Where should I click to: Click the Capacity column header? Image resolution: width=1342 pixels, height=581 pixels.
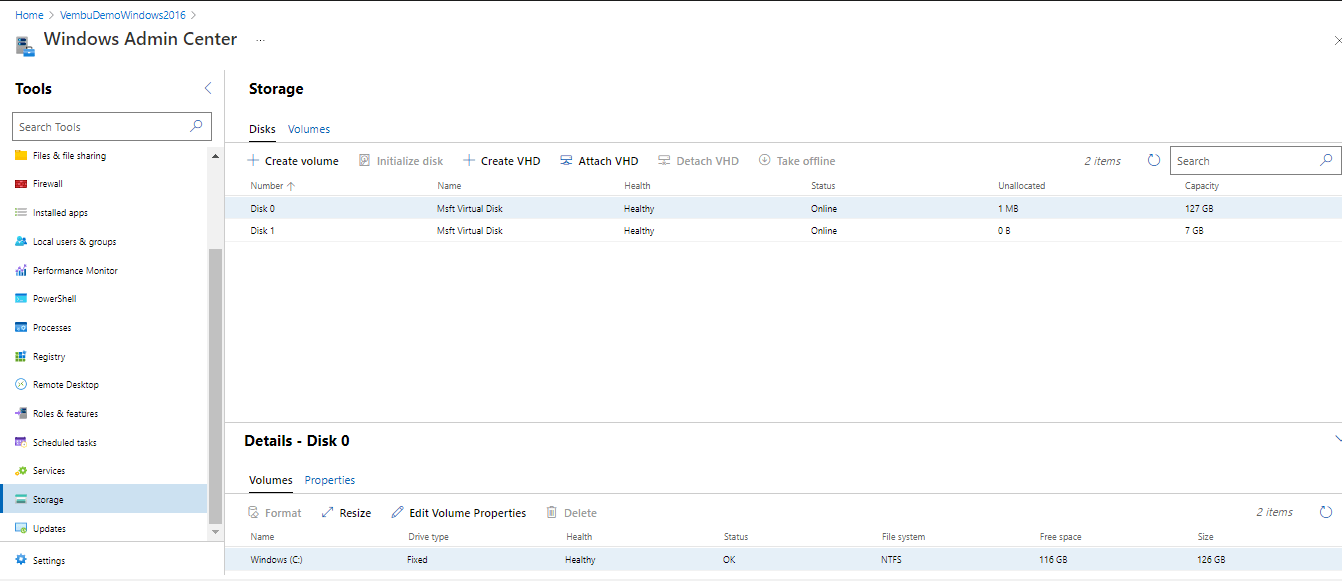[x=1202, y=186]
